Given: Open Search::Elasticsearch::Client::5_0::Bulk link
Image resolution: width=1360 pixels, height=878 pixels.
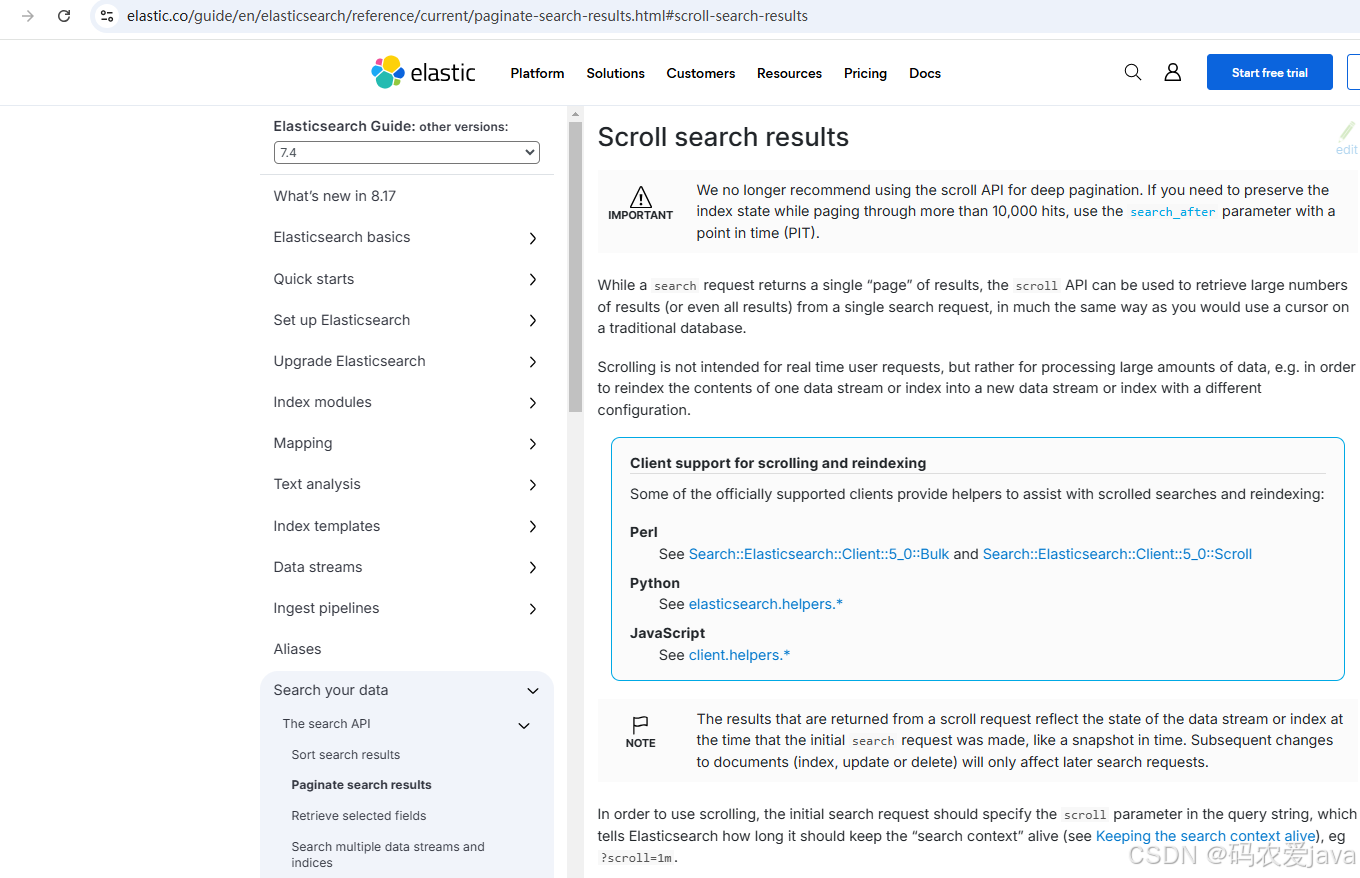Looking at the screenshot, I should (x=819, y=554).
